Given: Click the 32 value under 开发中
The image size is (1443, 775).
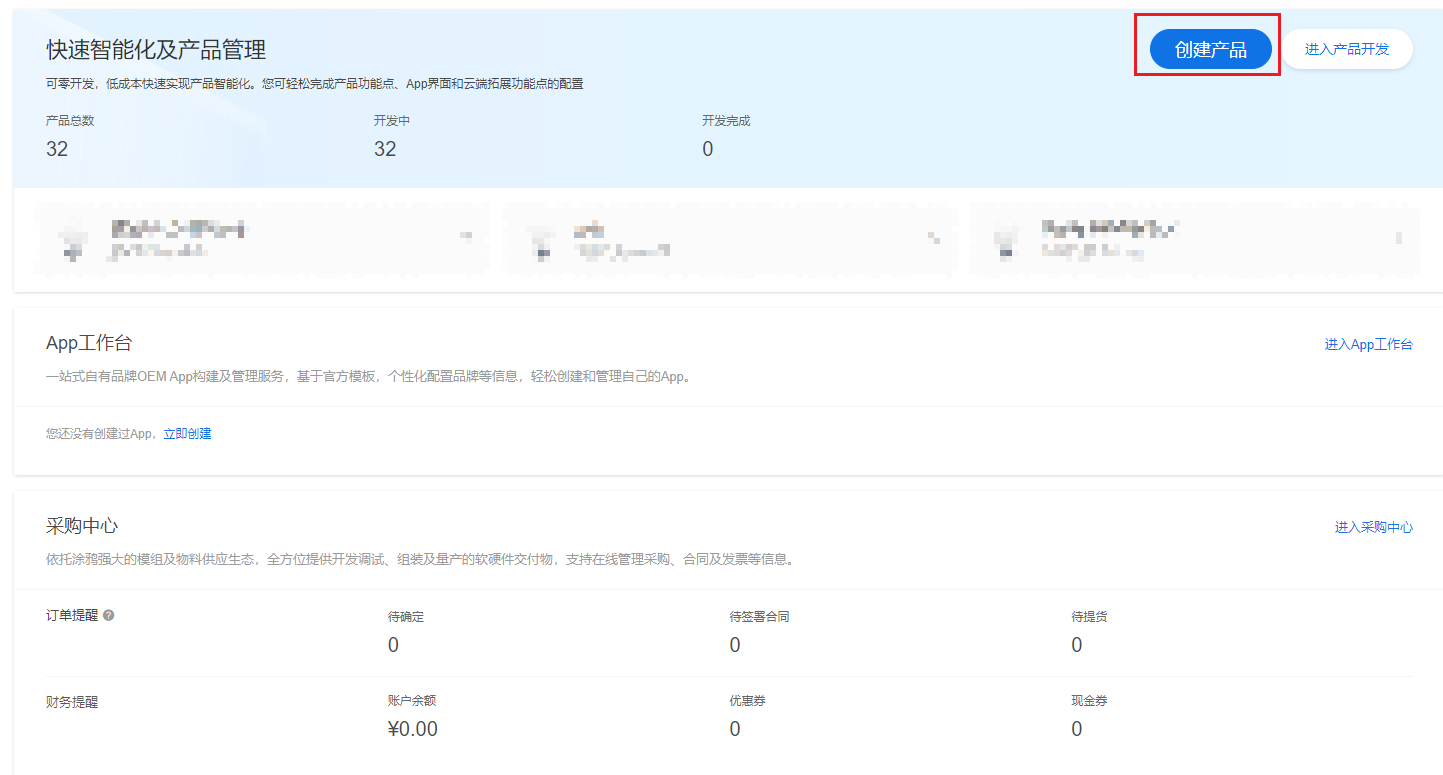Looking at the screenshot, I should click(x=385, y=149).
